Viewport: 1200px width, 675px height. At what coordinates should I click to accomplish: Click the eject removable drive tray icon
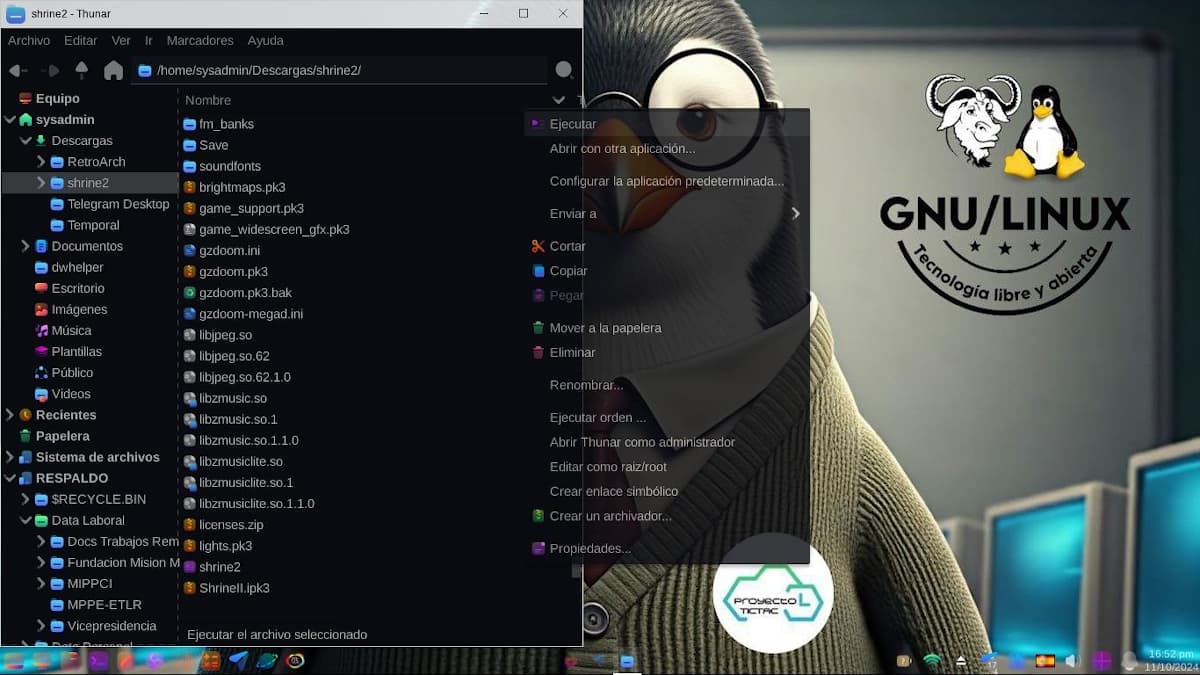[x=961, y=661]
